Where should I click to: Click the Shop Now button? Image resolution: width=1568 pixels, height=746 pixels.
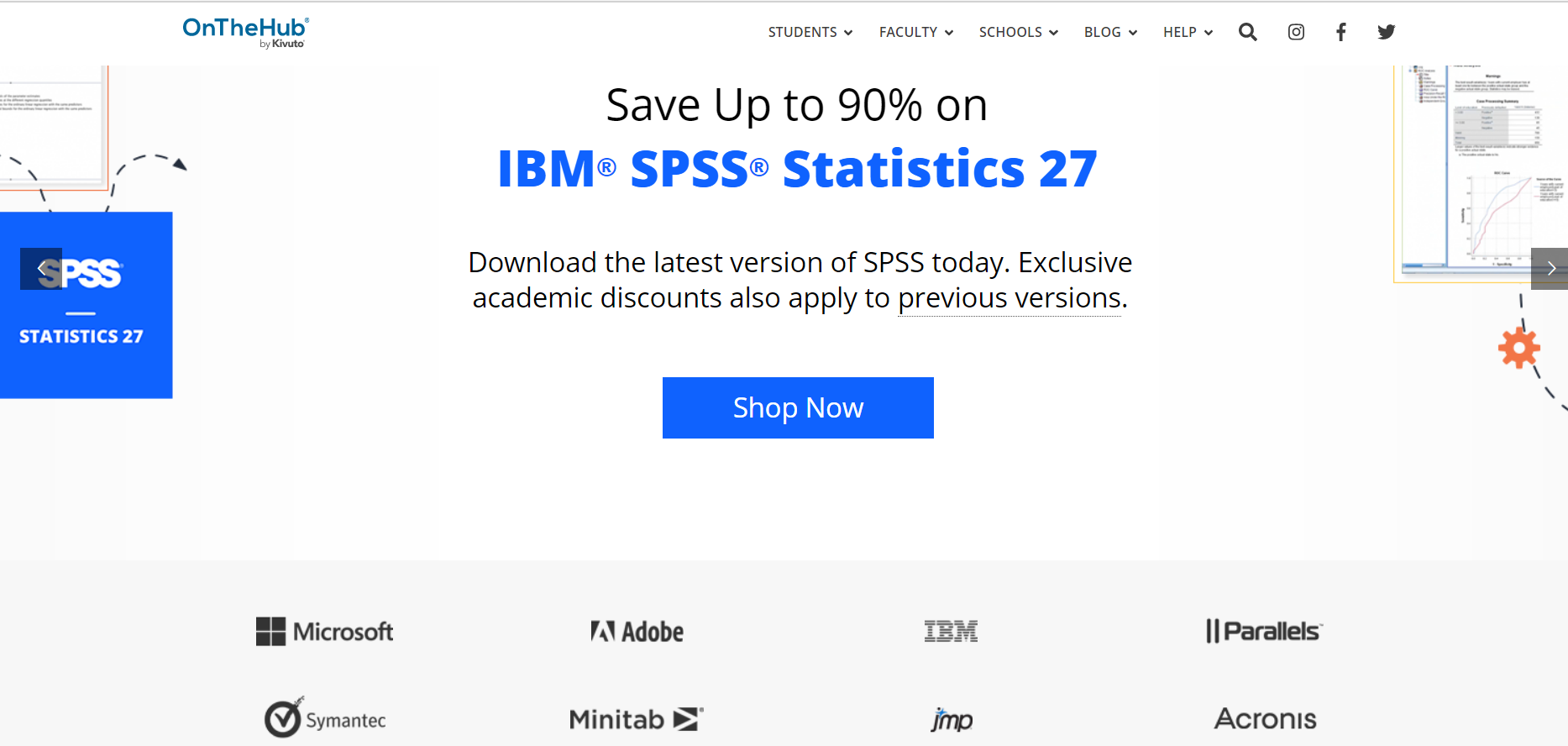[798, 407]
